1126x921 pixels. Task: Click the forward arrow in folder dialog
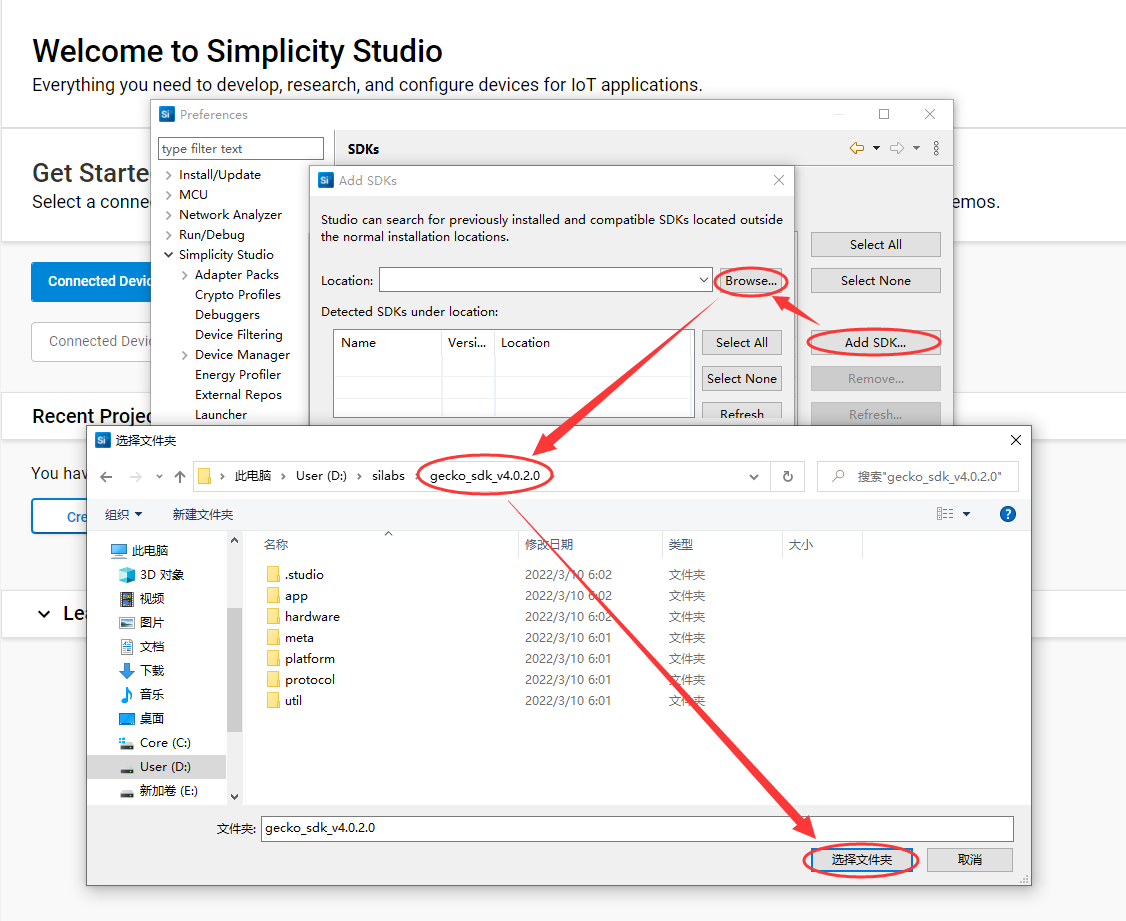[x=135, y=477]
